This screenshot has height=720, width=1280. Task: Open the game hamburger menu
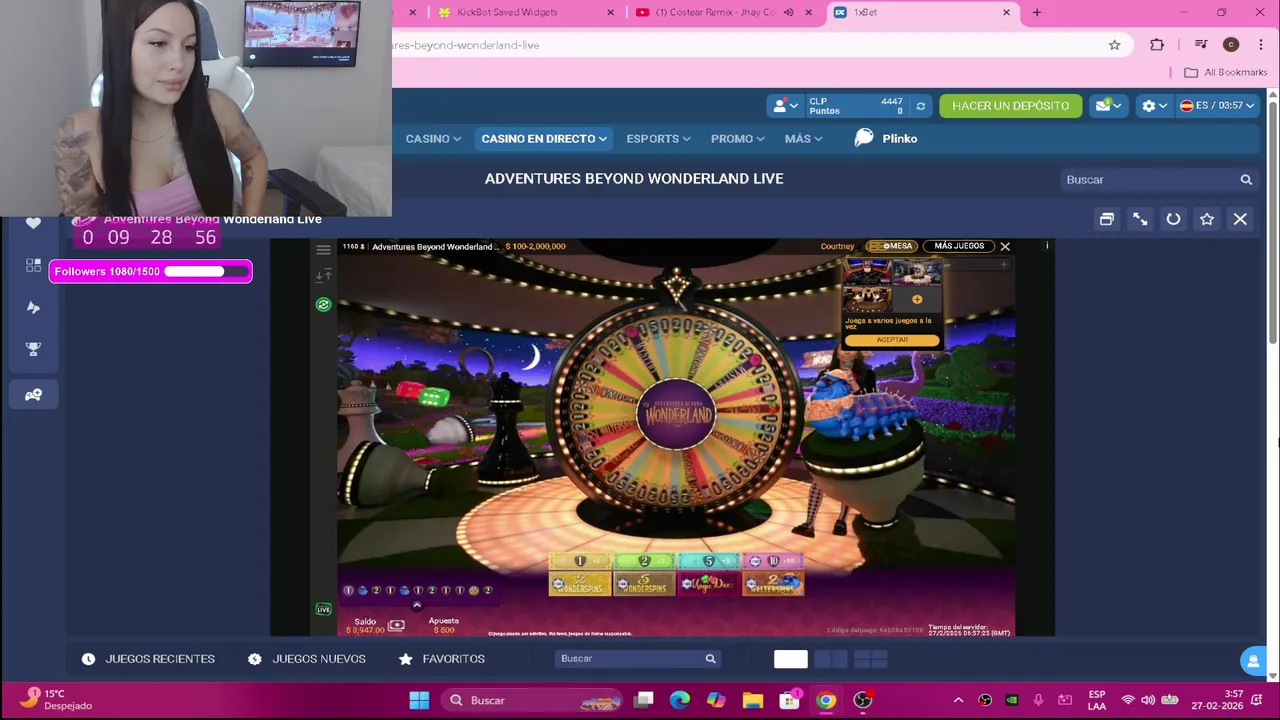point(323,250)
